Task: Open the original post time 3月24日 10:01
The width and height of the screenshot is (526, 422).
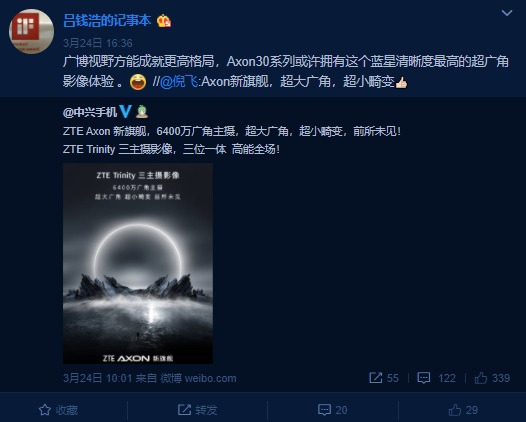Action: pyautogui.click(x=98, y=378)
